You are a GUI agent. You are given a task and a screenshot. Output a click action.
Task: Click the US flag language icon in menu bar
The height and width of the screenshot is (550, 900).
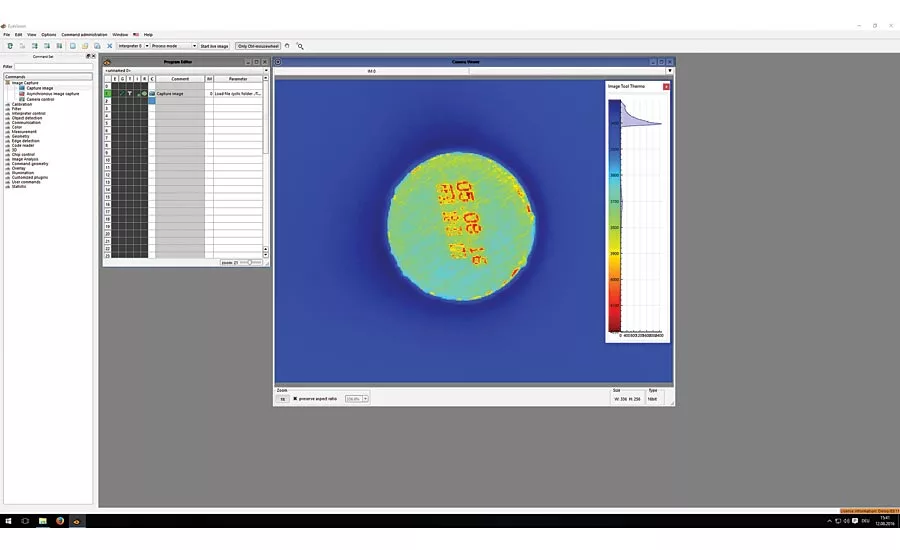click(136, 34)
